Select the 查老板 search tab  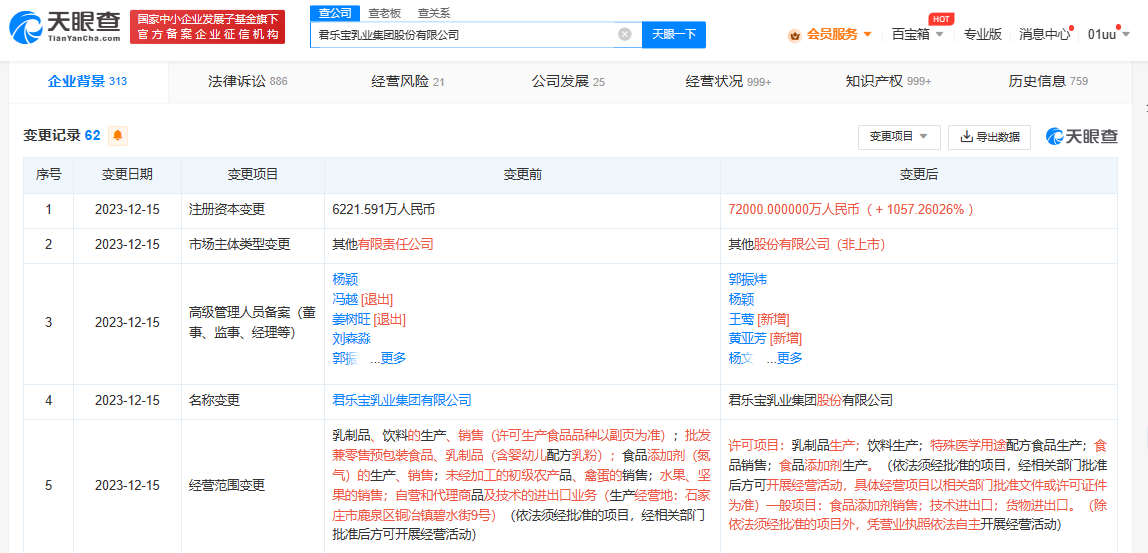click(384, 13)
